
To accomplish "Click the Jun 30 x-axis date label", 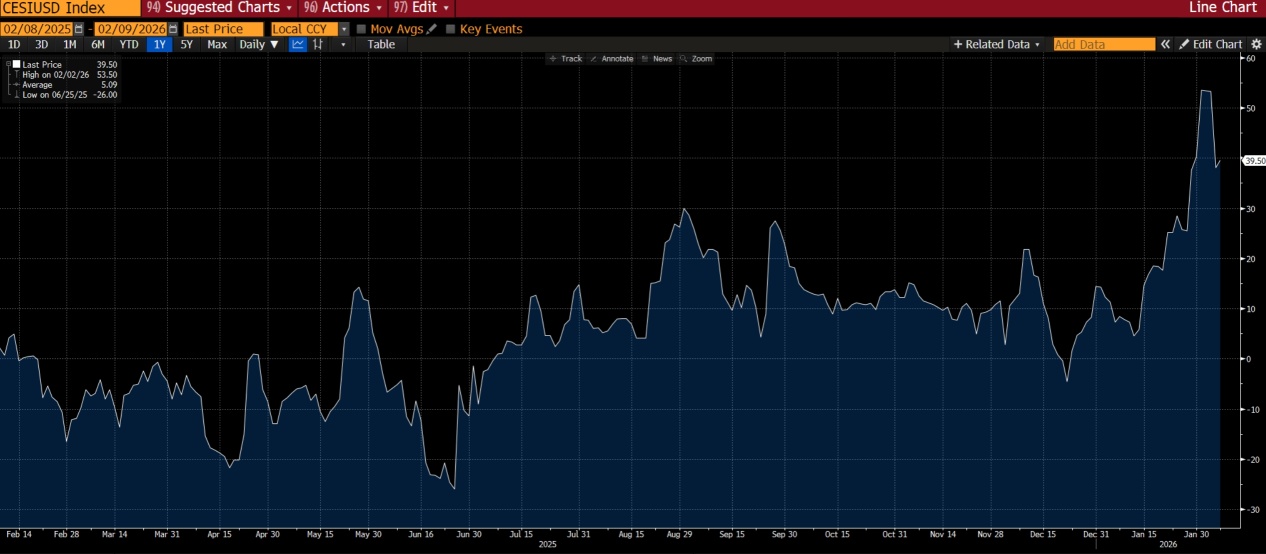I will [x=469, y=535].
